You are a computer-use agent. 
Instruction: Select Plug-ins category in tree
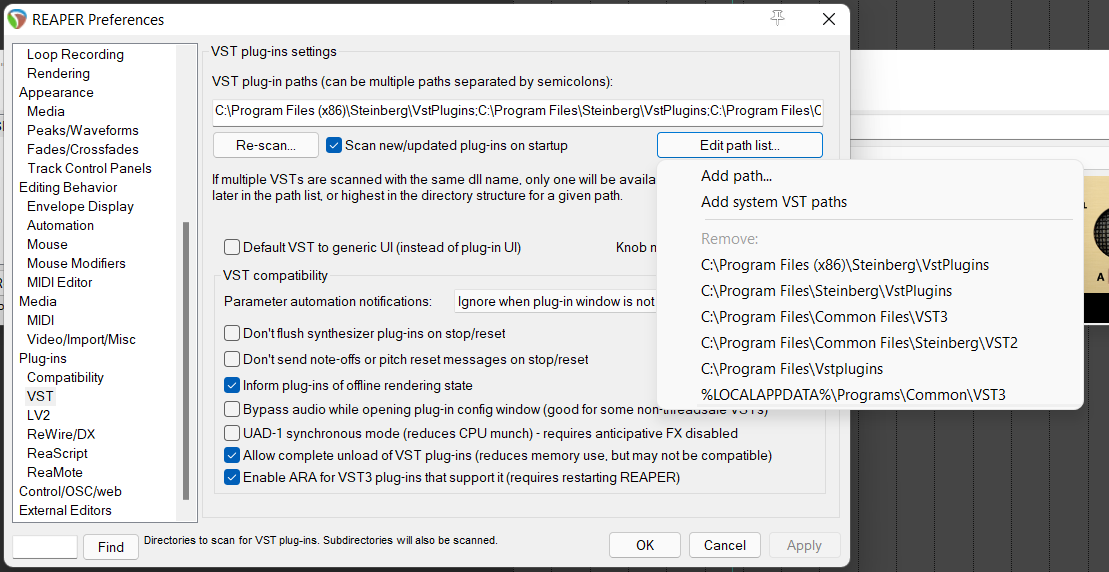point(43,358)
